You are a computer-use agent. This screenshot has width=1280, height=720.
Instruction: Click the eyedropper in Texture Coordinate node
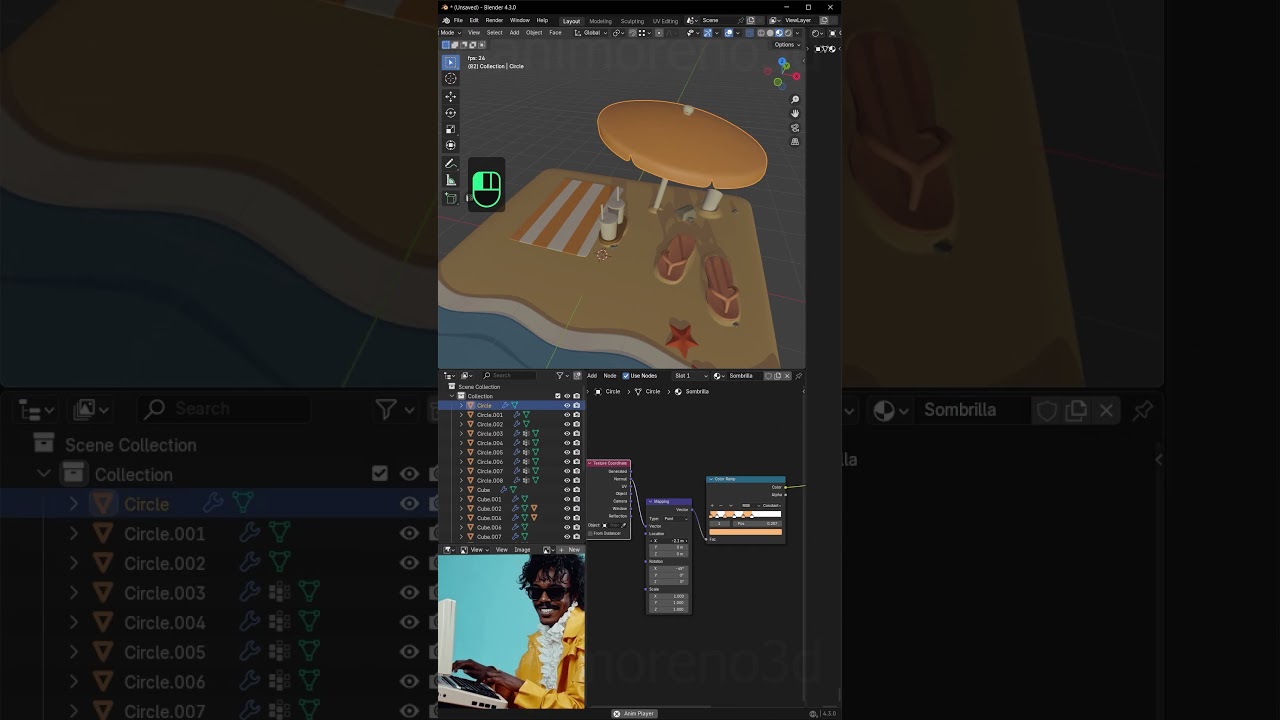[623, 525]
